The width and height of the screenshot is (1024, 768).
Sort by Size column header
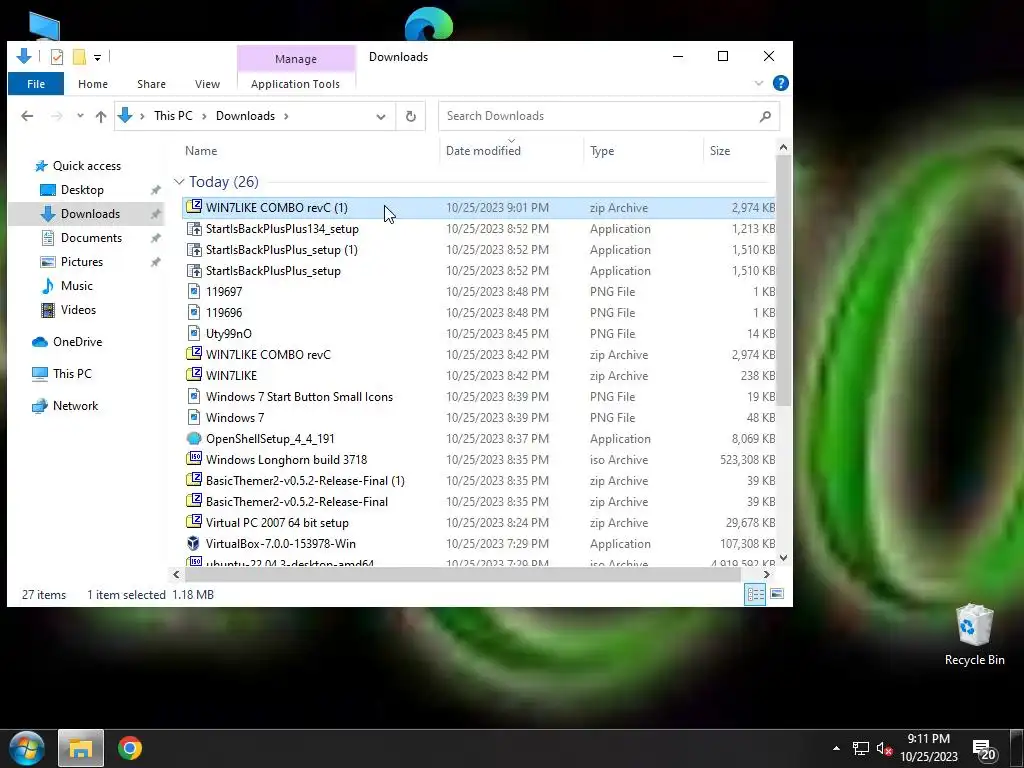[x=720, y=151]
